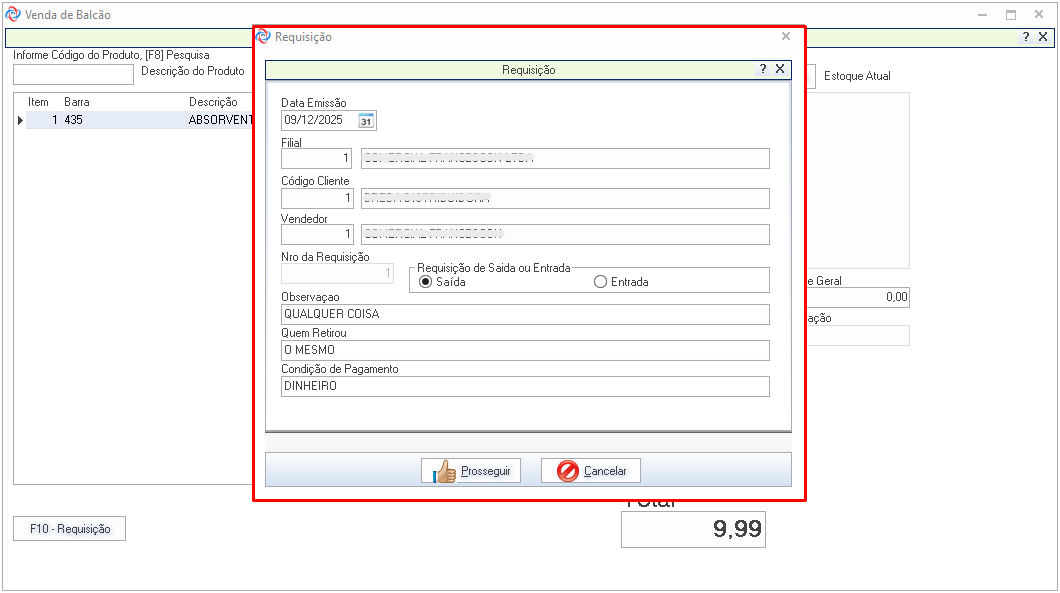Close the inner Requisição panel with X
Viewport: 1060px width, 593px height.
(x=780, y=70)
